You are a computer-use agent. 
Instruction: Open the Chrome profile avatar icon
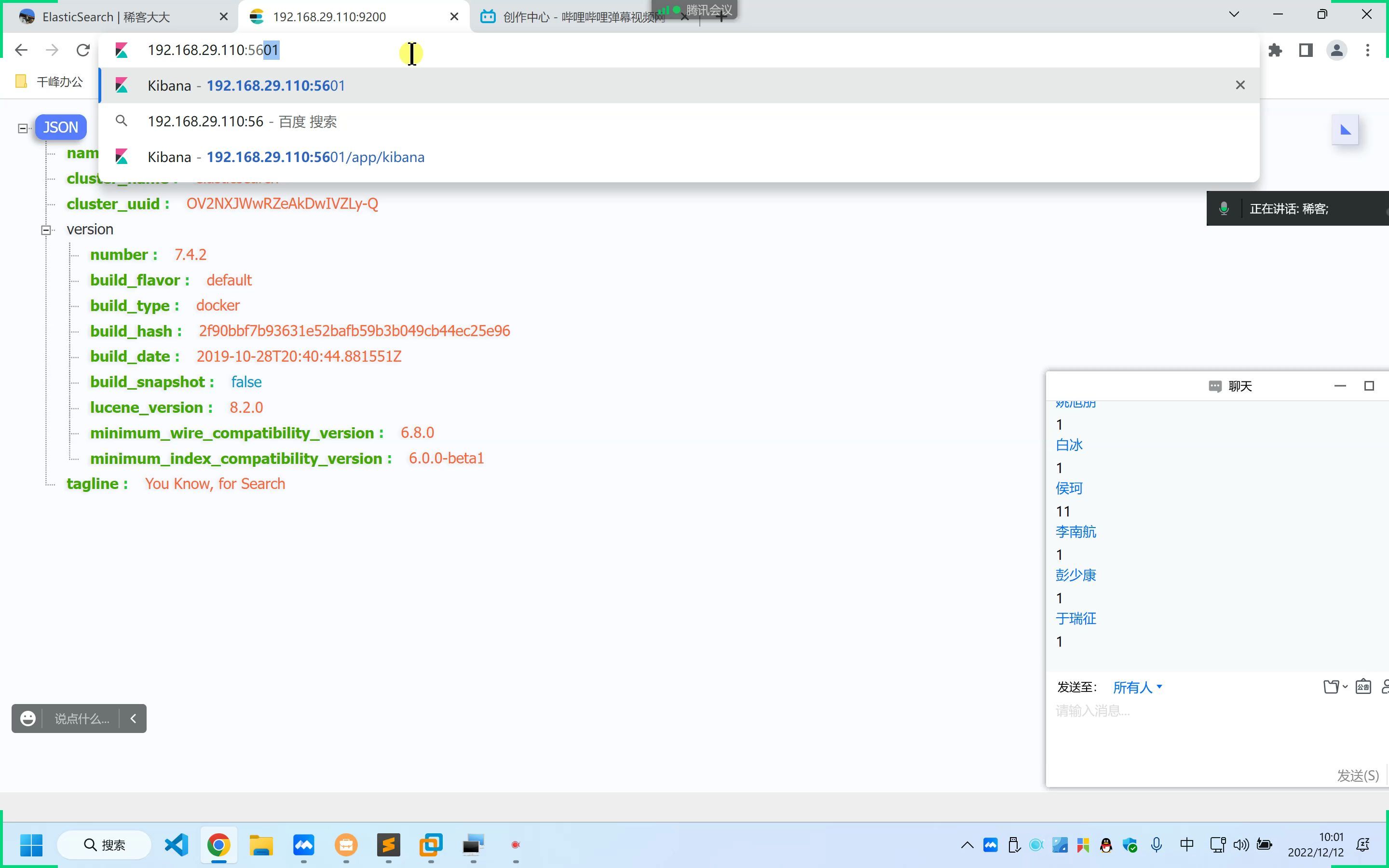(x=1337, y=51)
